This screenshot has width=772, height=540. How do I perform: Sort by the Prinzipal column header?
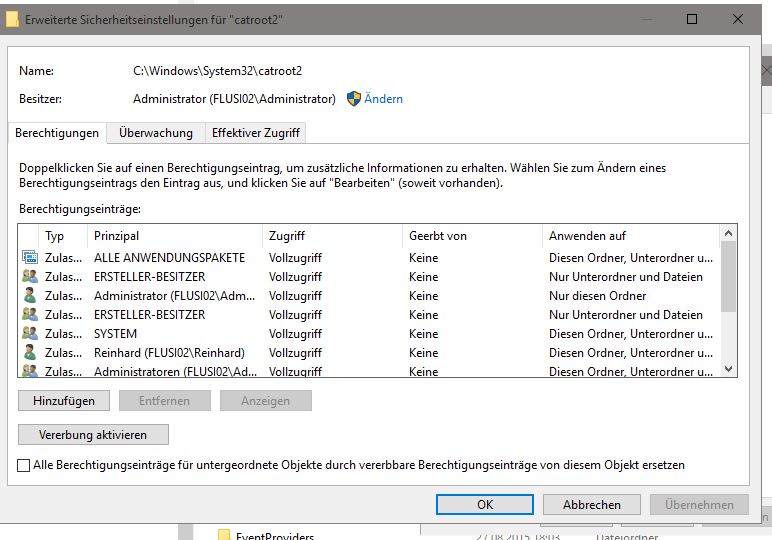(175, 236)
